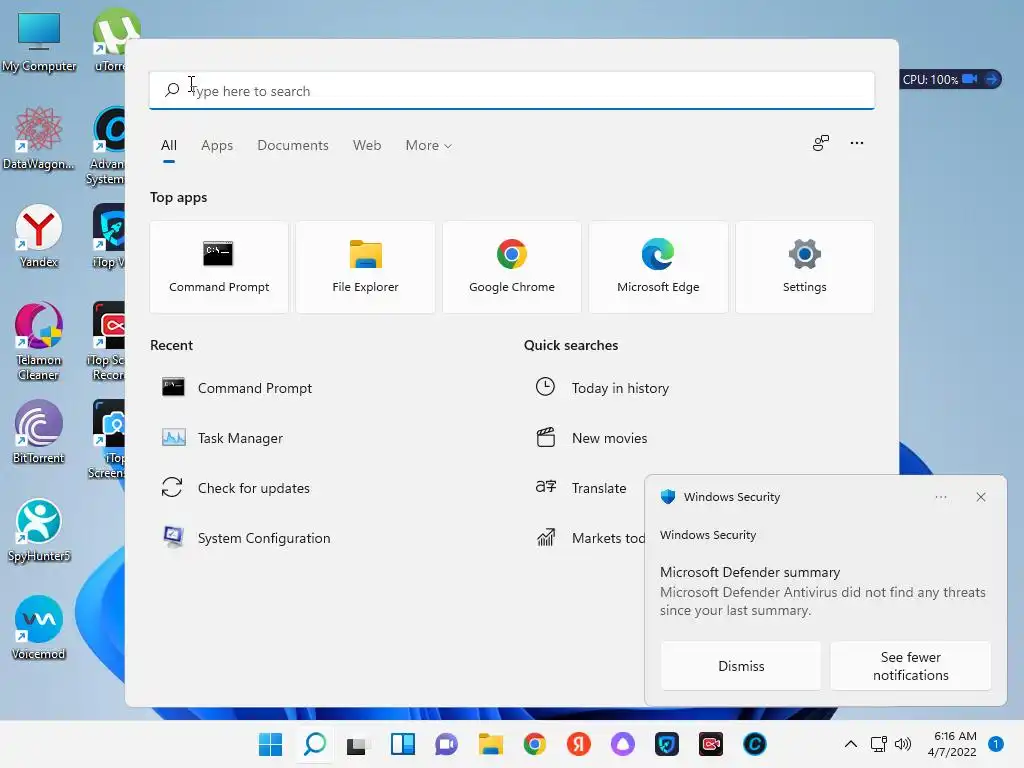Open Task View on taskbar

pyautogui.click(x=358, y=744)
